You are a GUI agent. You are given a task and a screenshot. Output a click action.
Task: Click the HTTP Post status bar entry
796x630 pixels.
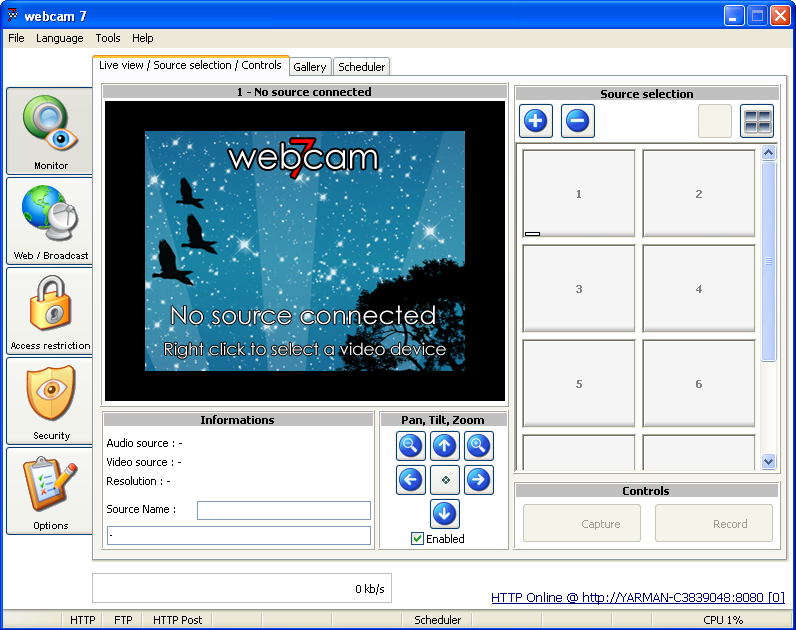177,620
